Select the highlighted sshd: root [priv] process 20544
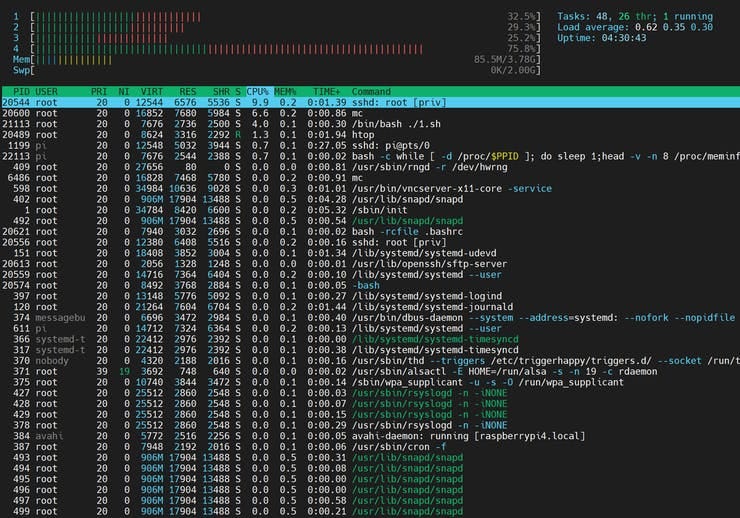The image size is (740, 518). [x=370, y=102]
